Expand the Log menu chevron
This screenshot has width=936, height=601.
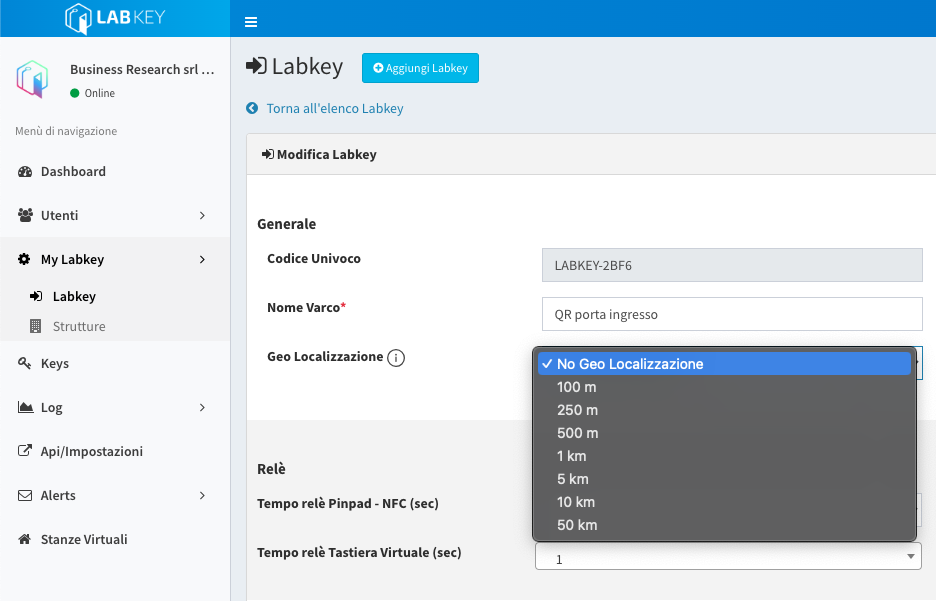pyautogui.click(x=202, y=408)
